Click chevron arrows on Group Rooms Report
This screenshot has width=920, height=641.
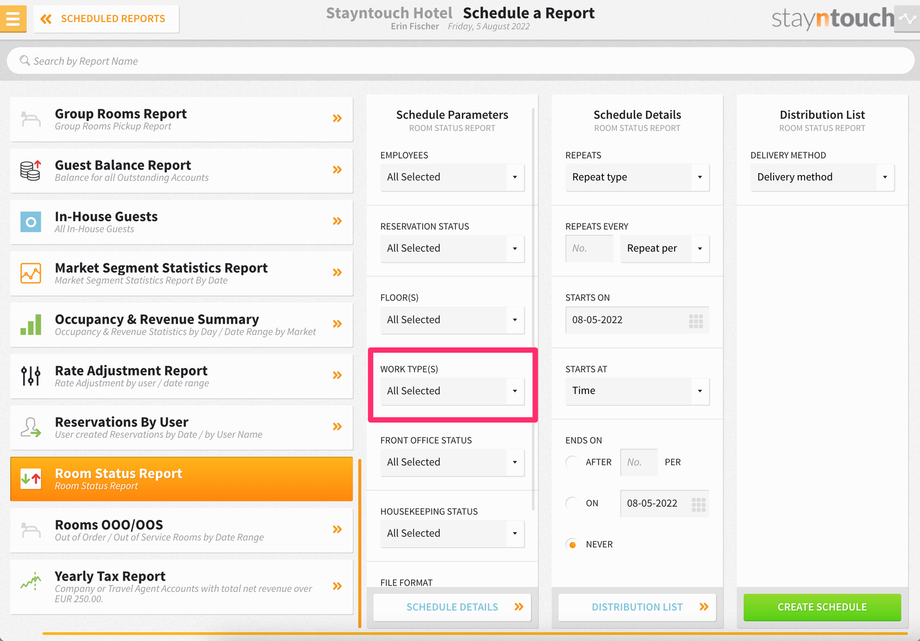(337, 119)
